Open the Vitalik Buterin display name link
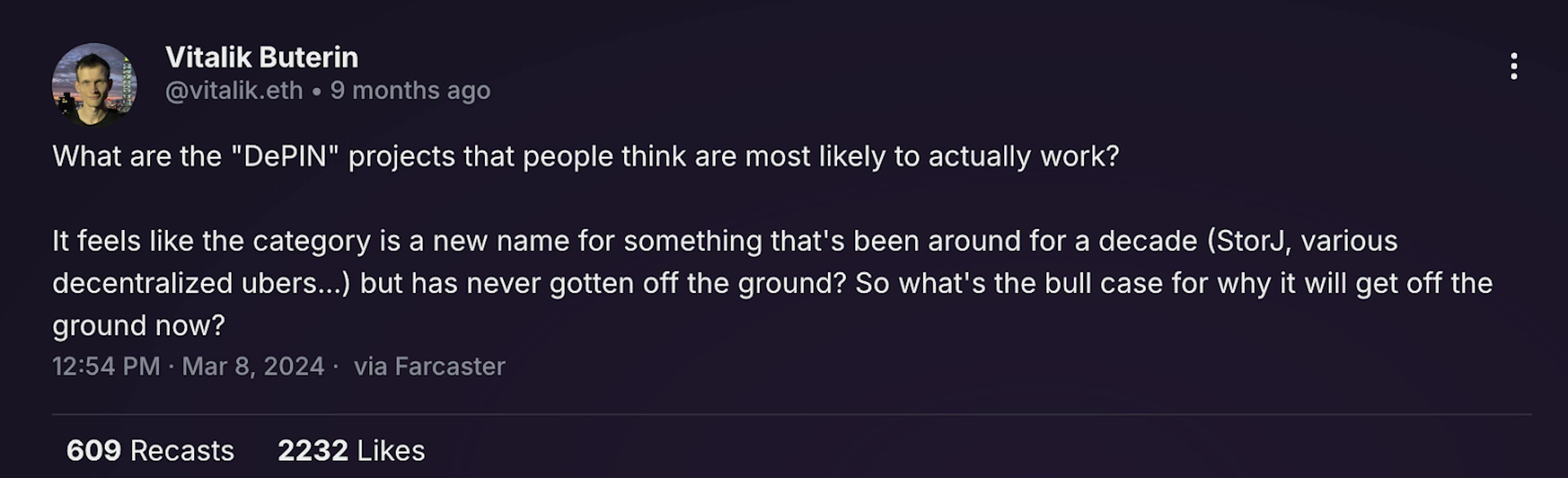The image size is (1568, 478). (262, 58)
